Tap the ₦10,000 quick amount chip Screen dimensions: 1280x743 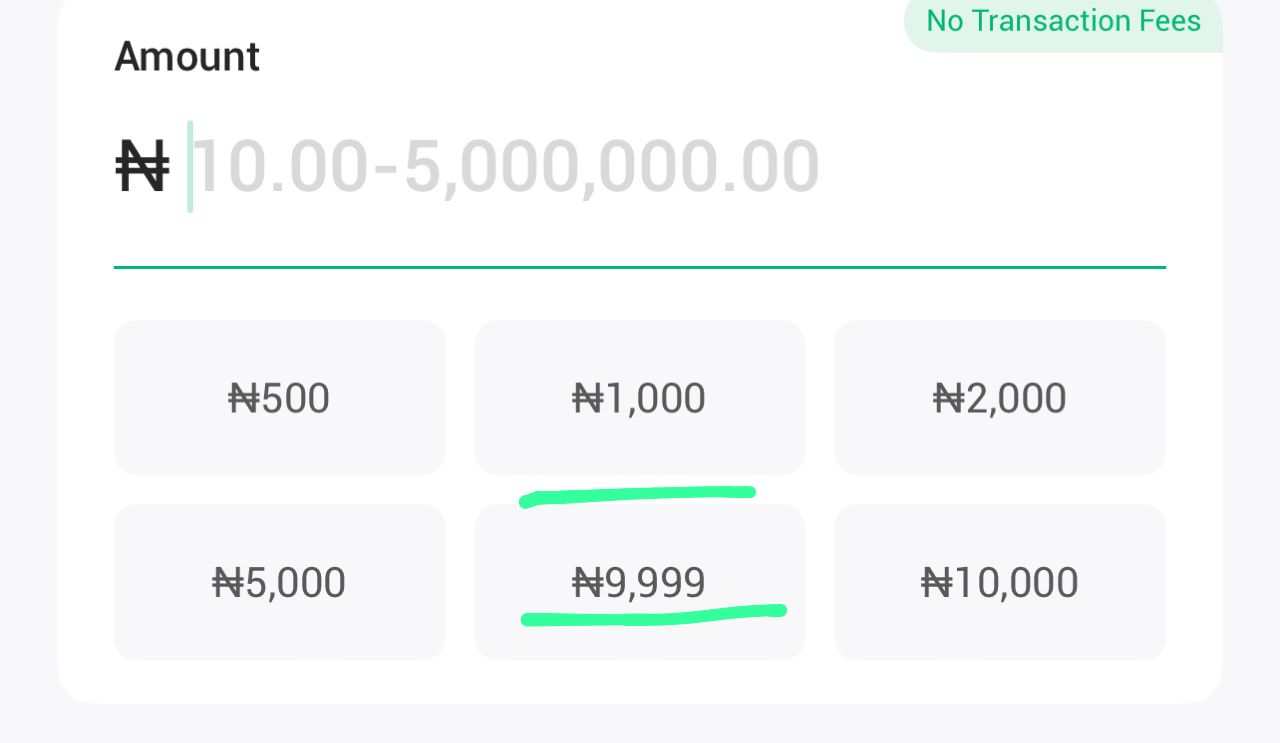click(x=999, y=582)
